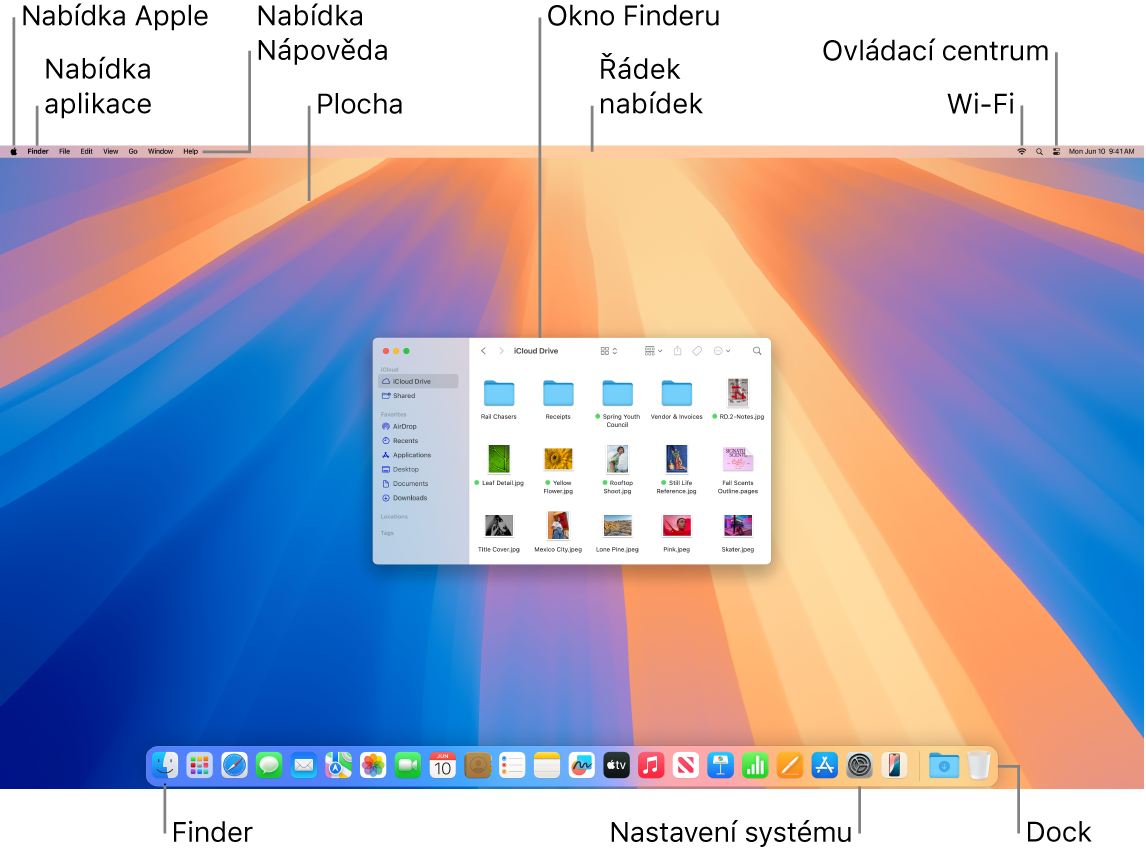
Task: Change Finder icon view switcher
Action: 609,351
